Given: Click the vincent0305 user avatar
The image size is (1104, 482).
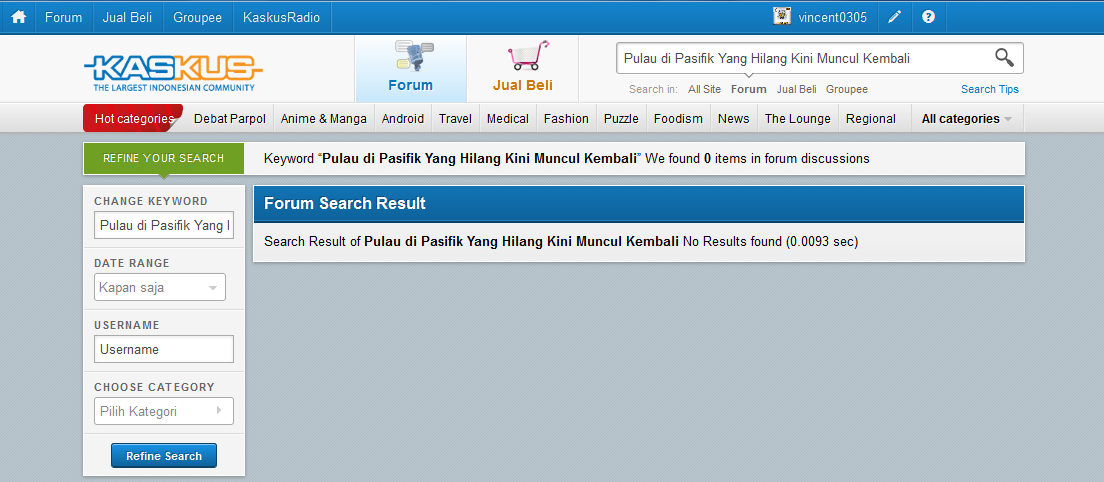Looking at the screenshot, I should (x=782, y=17).
